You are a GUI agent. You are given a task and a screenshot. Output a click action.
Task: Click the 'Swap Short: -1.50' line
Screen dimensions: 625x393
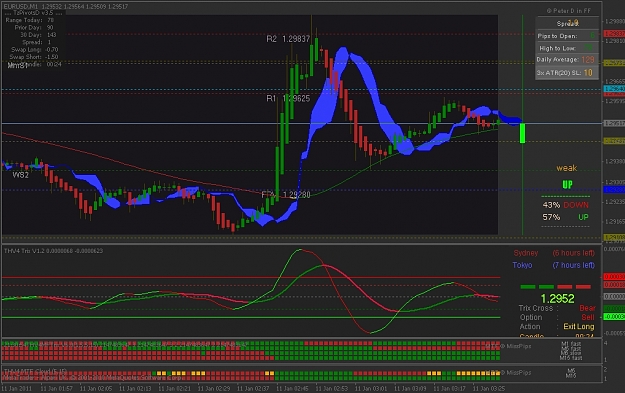pos(34,57)
